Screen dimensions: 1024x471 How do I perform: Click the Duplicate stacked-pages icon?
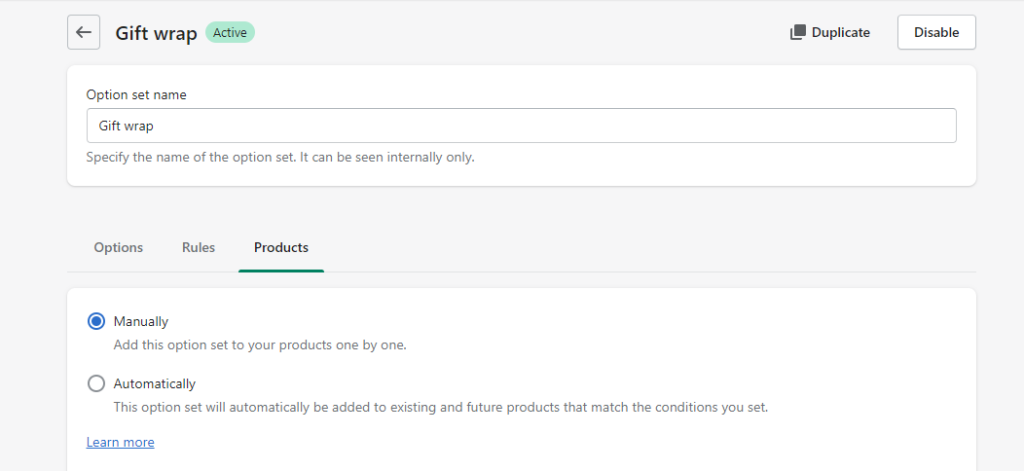[x=797, y=32]
